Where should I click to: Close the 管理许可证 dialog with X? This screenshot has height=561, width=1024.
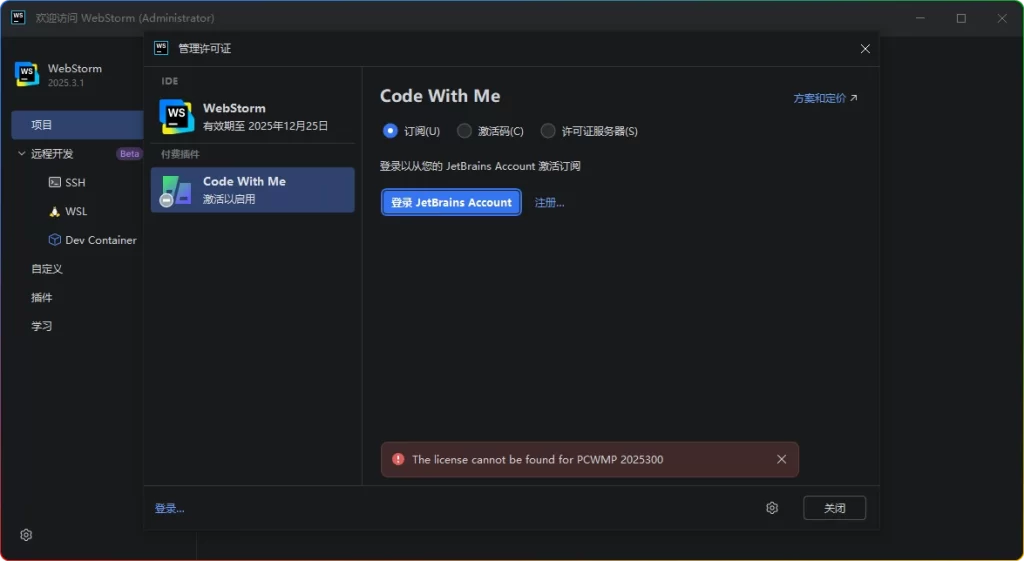click(x=865, y=49)
